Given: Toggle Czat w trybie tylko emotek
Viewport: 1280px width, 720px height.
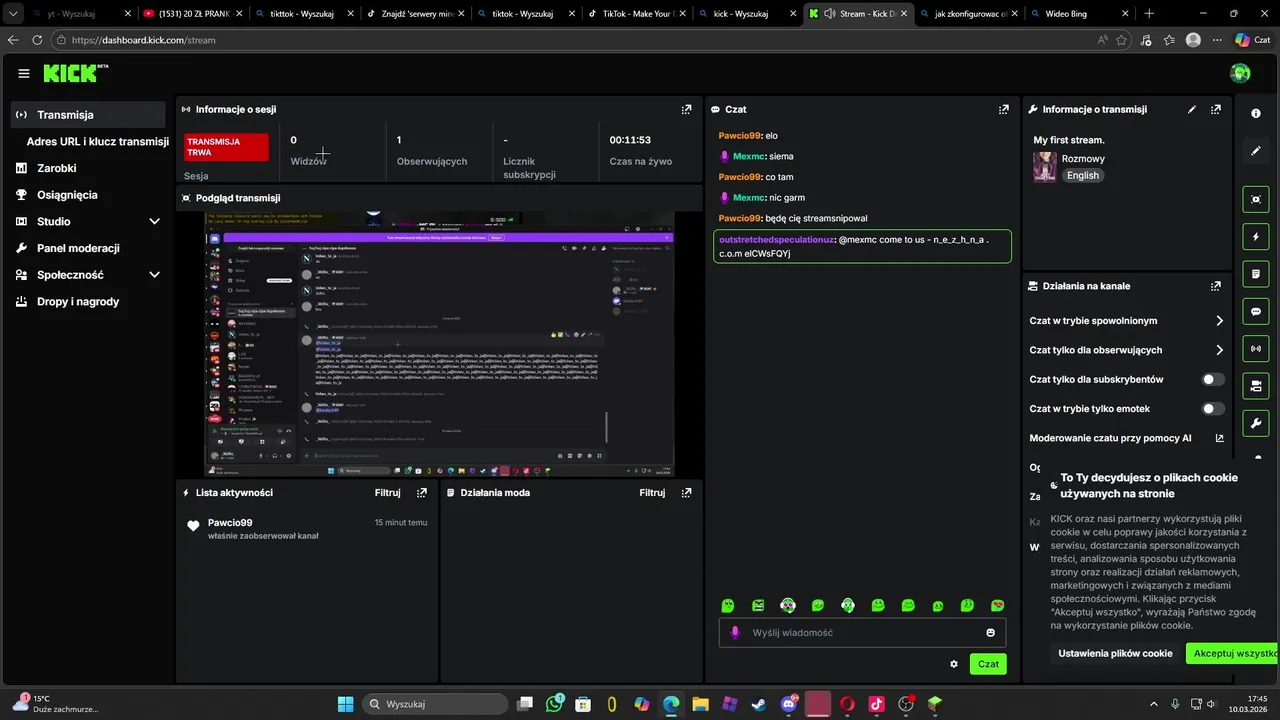Looking at the screenshot, I should point(1213,409).
